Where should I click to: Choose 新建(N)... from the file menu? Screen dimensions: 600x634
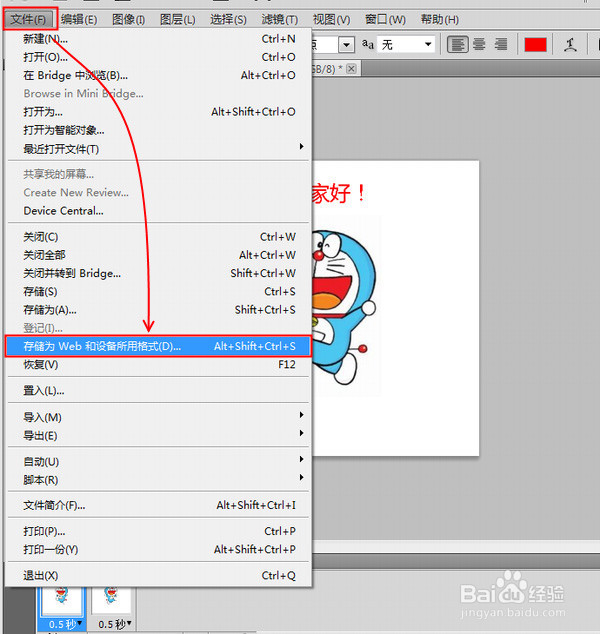click(158, 39)
